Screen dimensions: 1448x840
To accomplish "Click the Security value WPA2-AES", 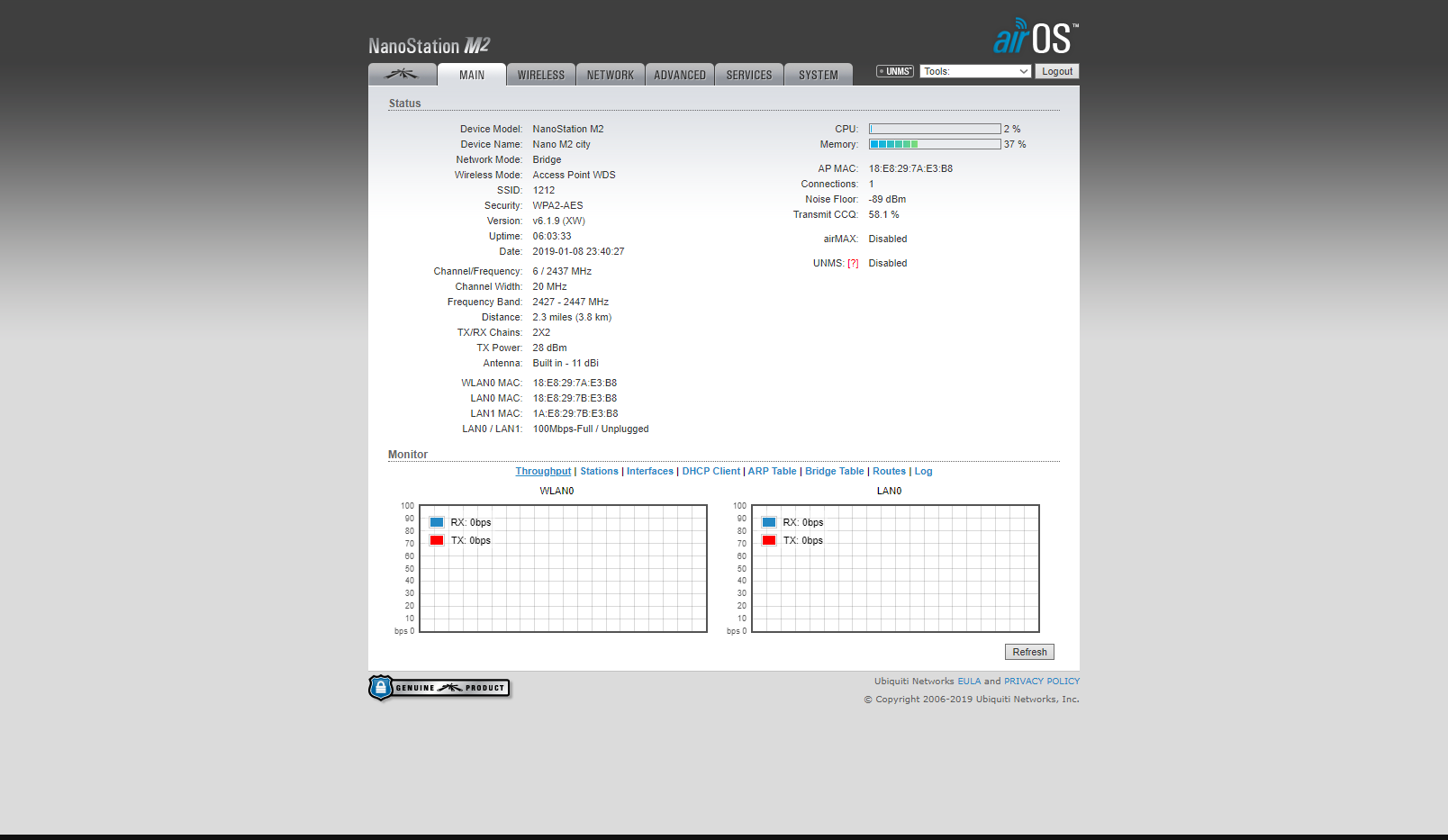I will tap(557, 206).
